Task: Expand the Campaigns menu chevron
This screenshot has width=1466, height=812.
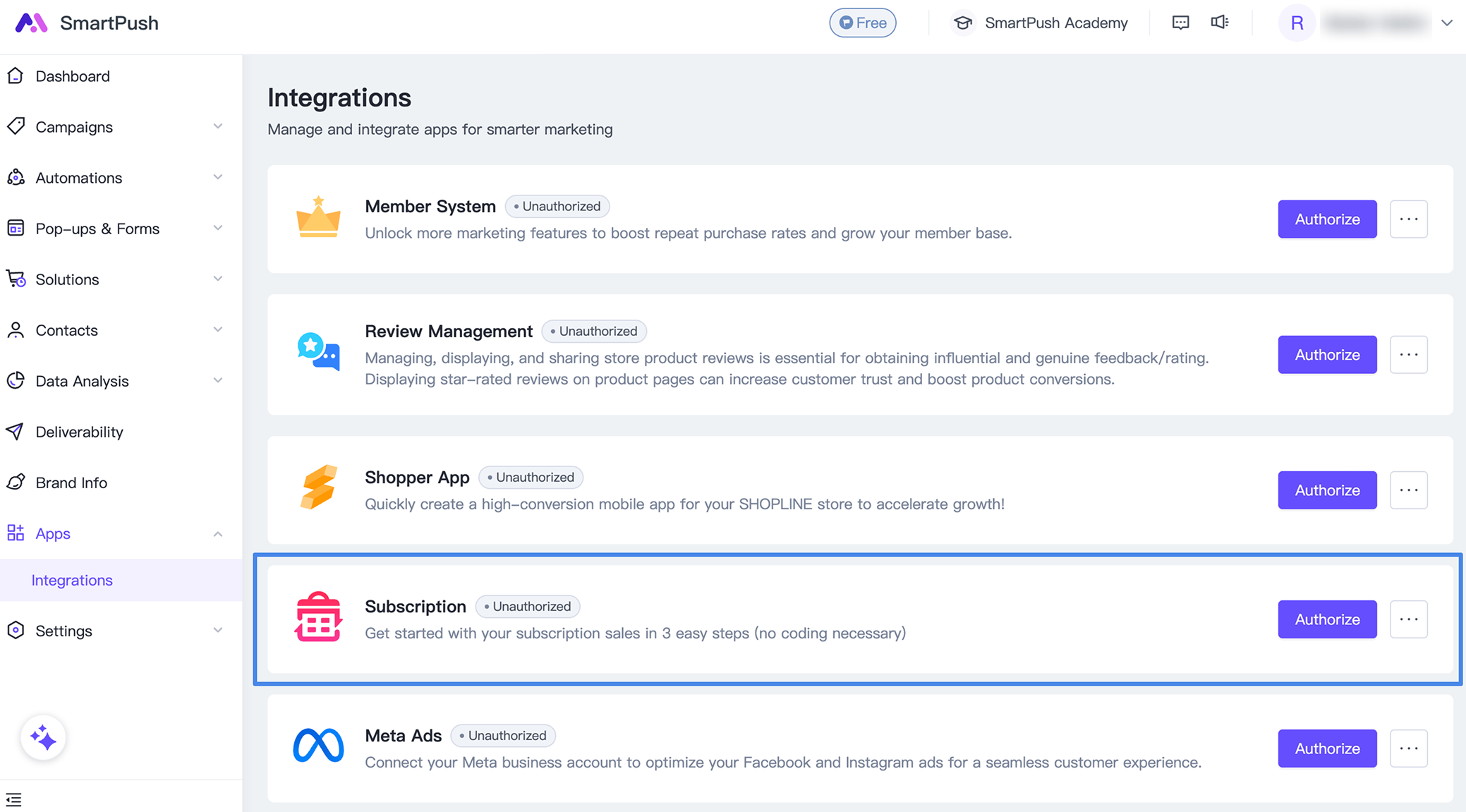Action: tap(218, 127)
